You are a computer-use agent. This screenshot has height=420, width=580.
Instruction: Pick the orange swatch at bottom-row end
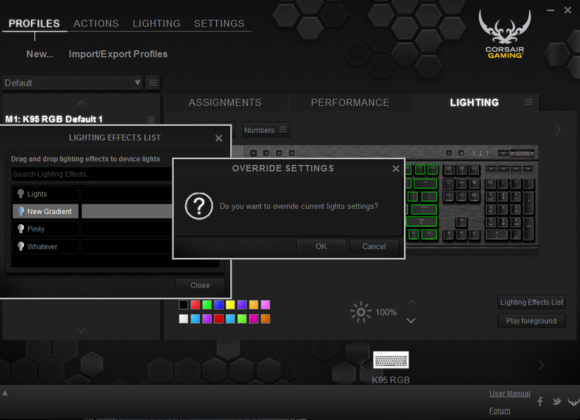click(x=266, y=319)
